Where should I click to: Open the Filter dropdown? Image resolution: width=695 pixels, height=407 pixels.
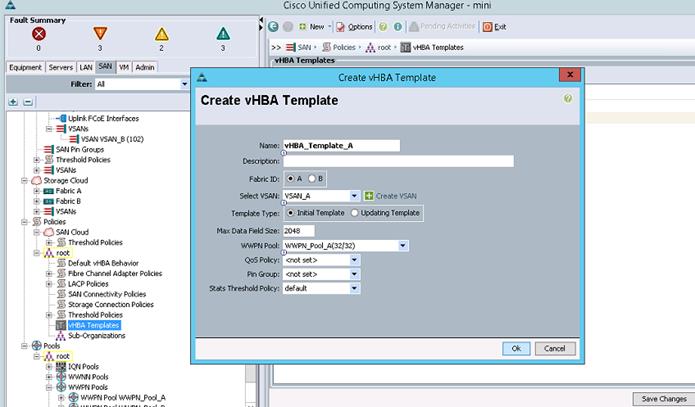click(x=184, y=84)
